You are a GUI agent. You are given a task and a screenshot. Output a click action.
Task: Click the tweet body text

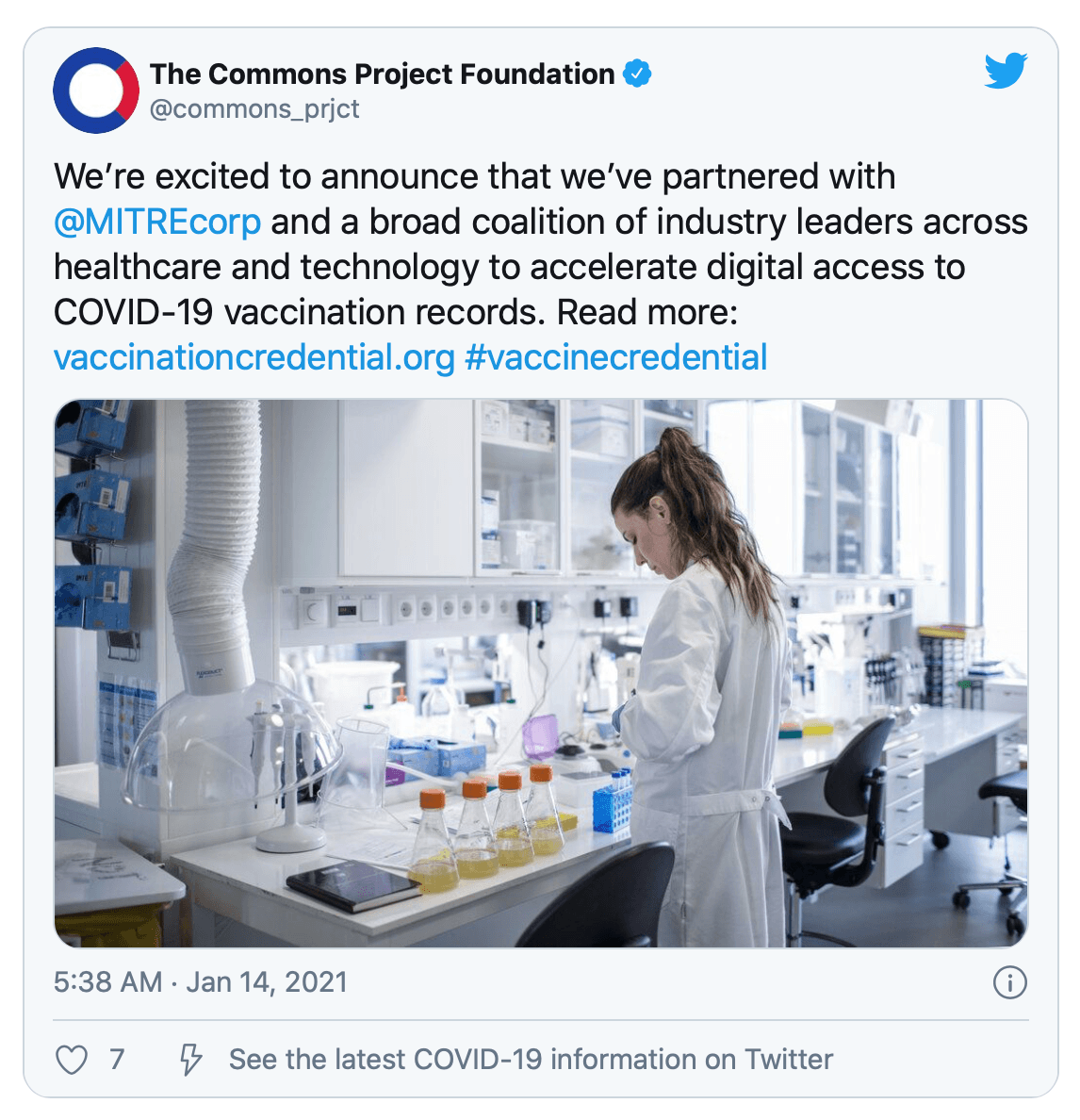(540, 267)
